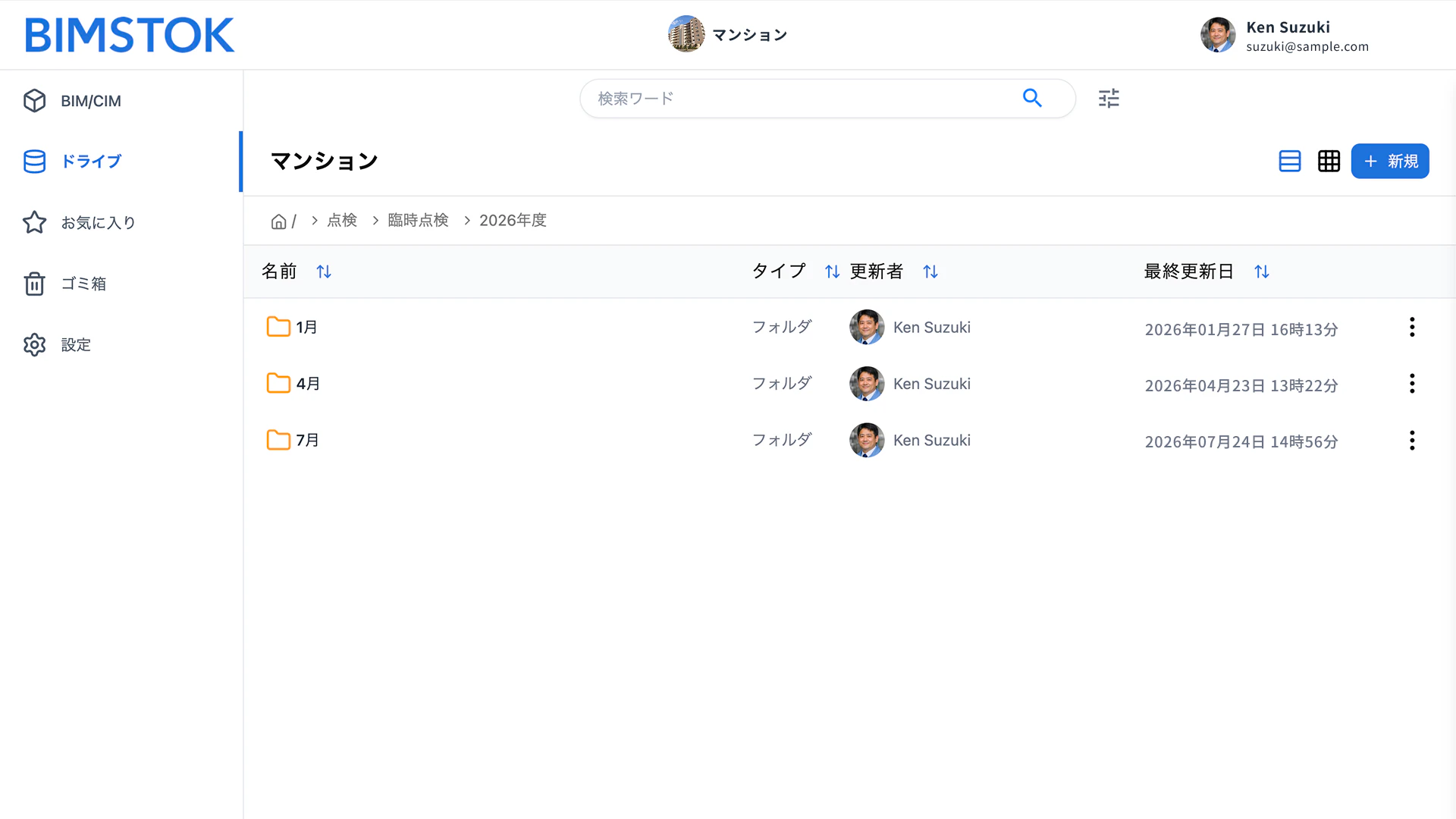This screenshot has width=1456, height=819.
Task: Click the Ken Suzuki name in header
Action: coord(1288,27)
